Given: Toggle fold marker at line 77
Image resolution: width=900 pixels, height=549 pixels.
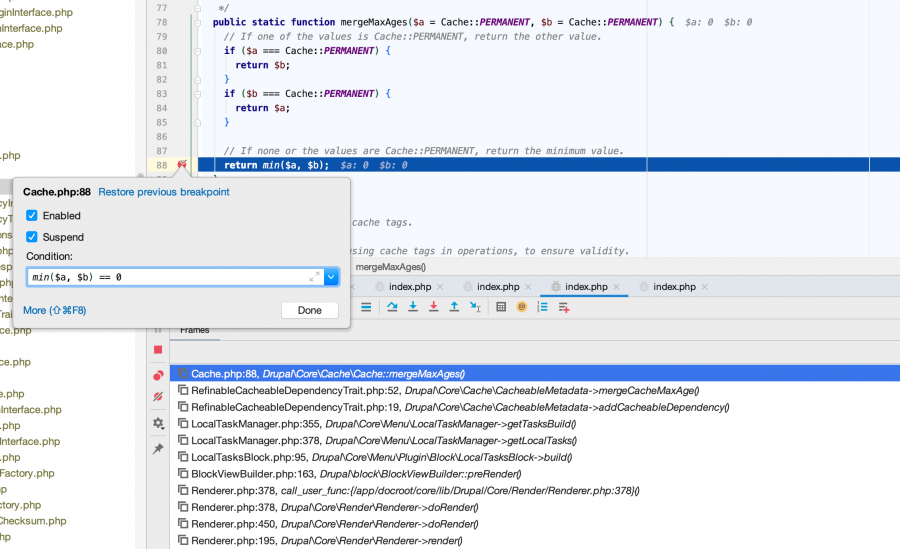Looking at the screenshot, I should tap(197, 8).
